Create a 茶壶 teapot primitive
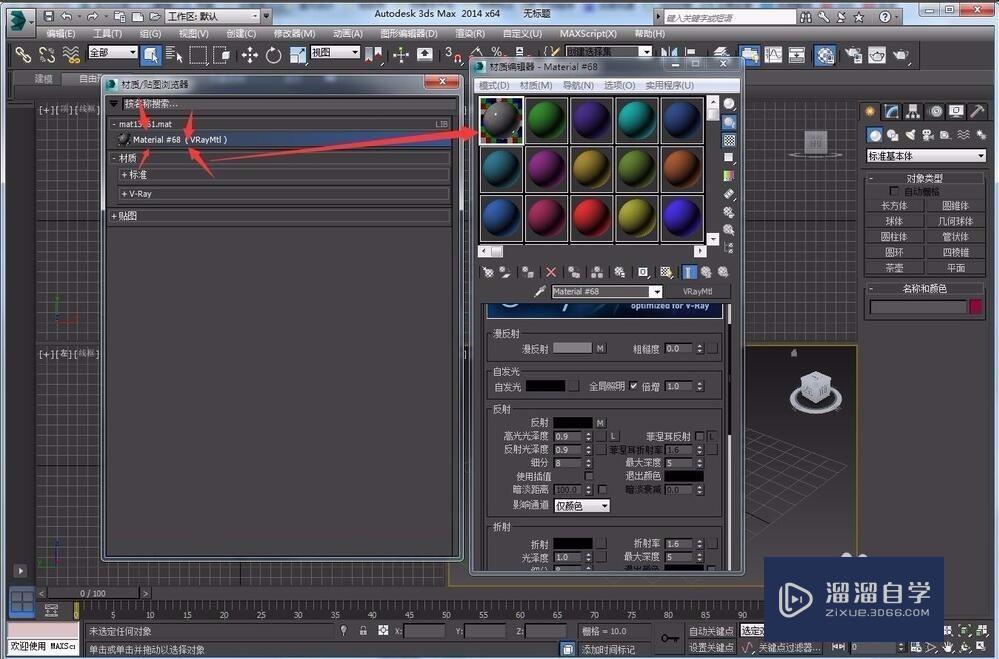The image size is (999, 659). pyautogui.click(x=894, y=268)
